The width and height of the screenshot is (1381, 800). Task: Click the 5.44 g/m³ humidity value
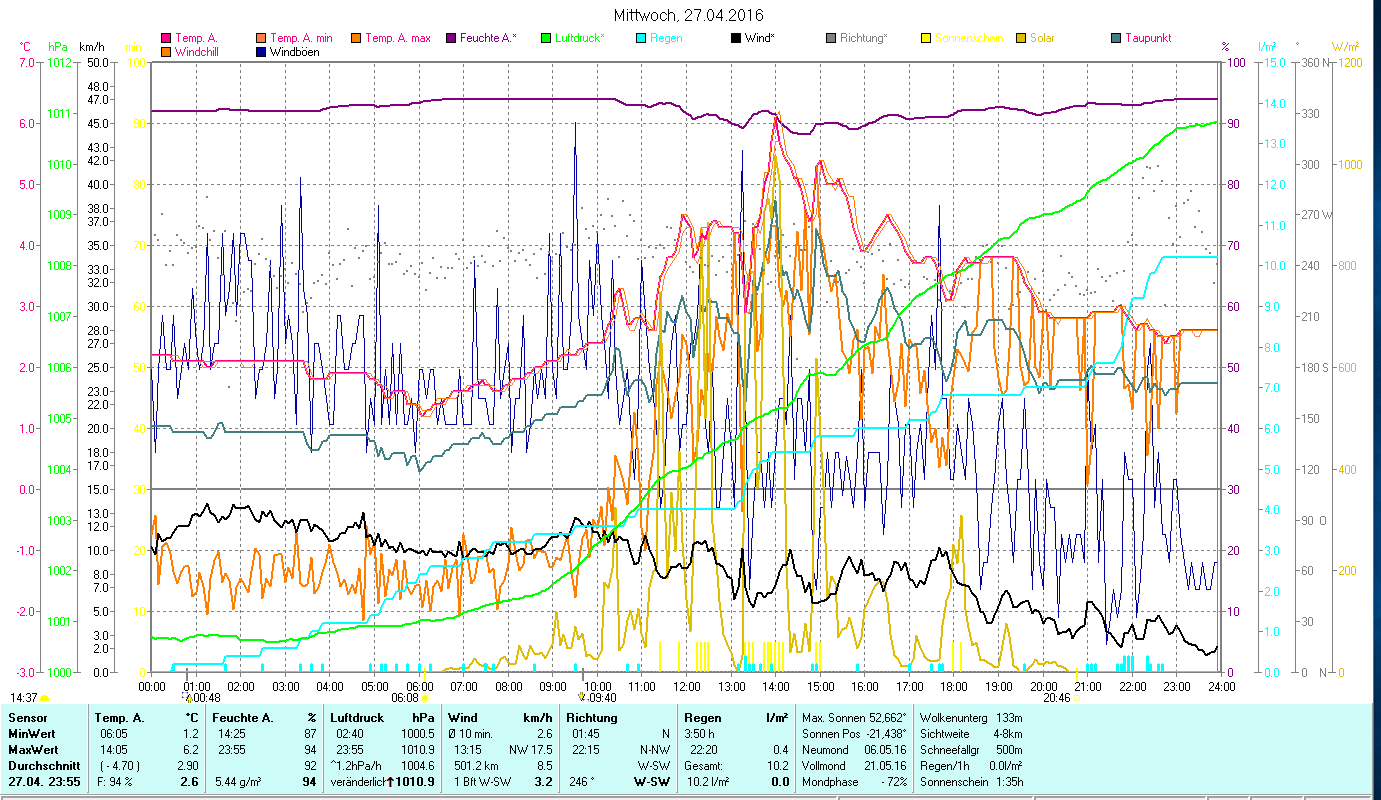click(237, 782)
